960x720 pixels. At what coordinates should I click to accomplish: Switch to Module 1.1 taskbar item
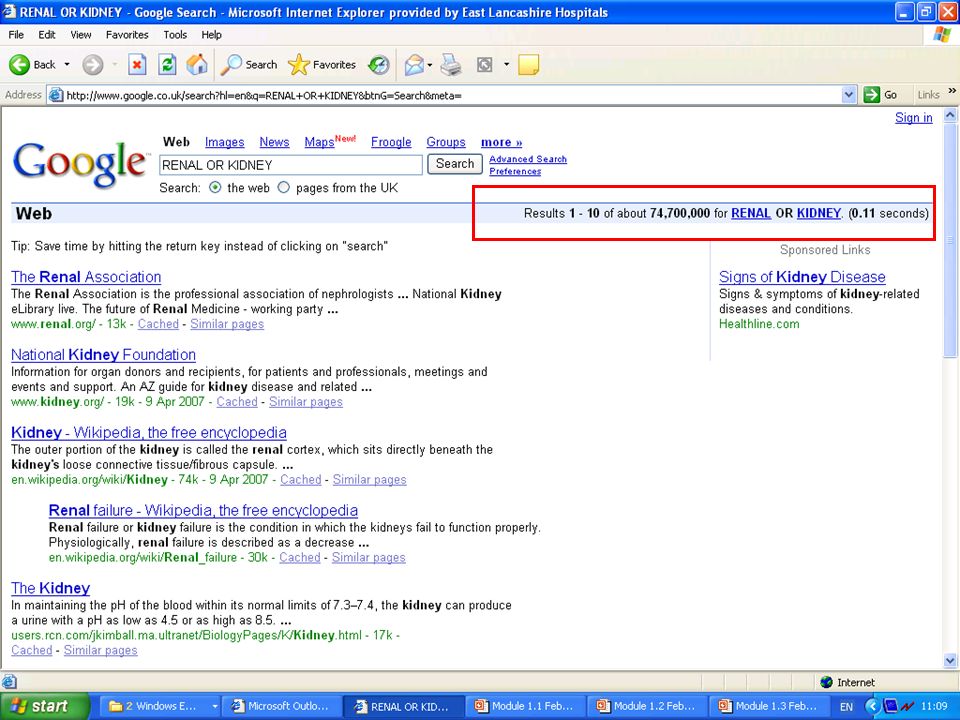524,706
